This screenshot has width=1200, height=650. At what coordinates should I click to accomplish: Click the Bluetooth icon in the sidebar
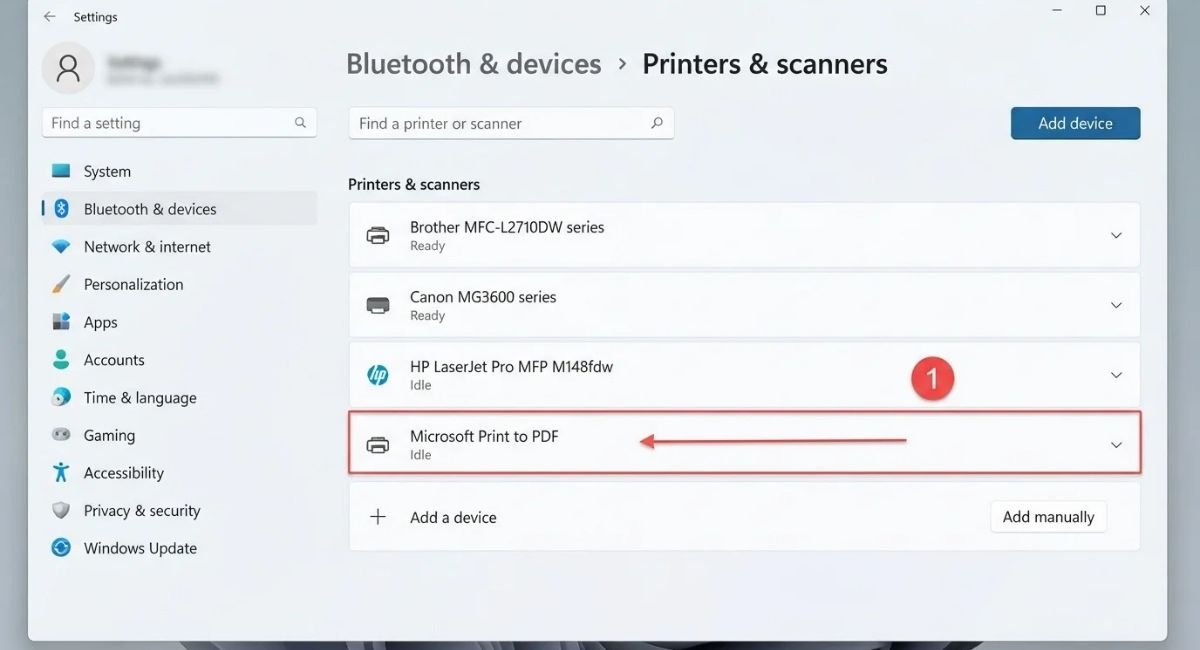click(x=61, y=209)
